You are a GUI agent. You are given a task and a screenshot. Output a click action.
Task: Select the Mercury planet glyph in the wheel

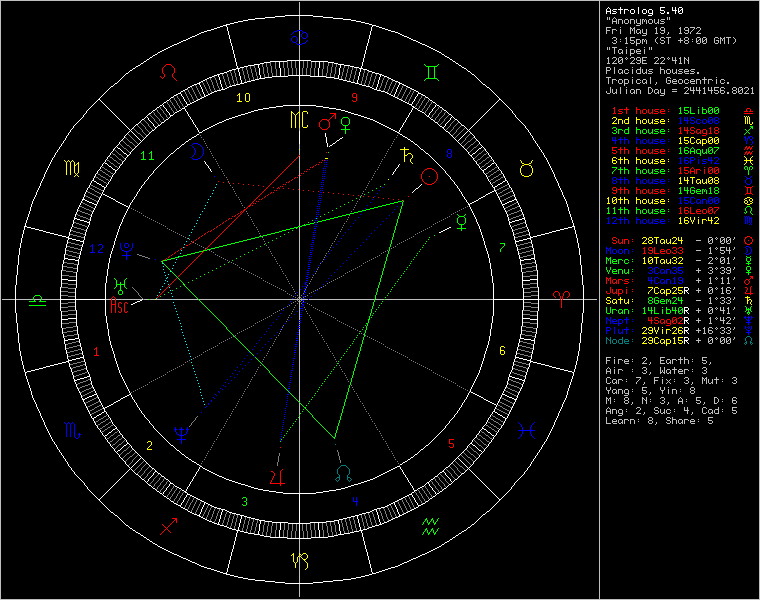(462, 222)
